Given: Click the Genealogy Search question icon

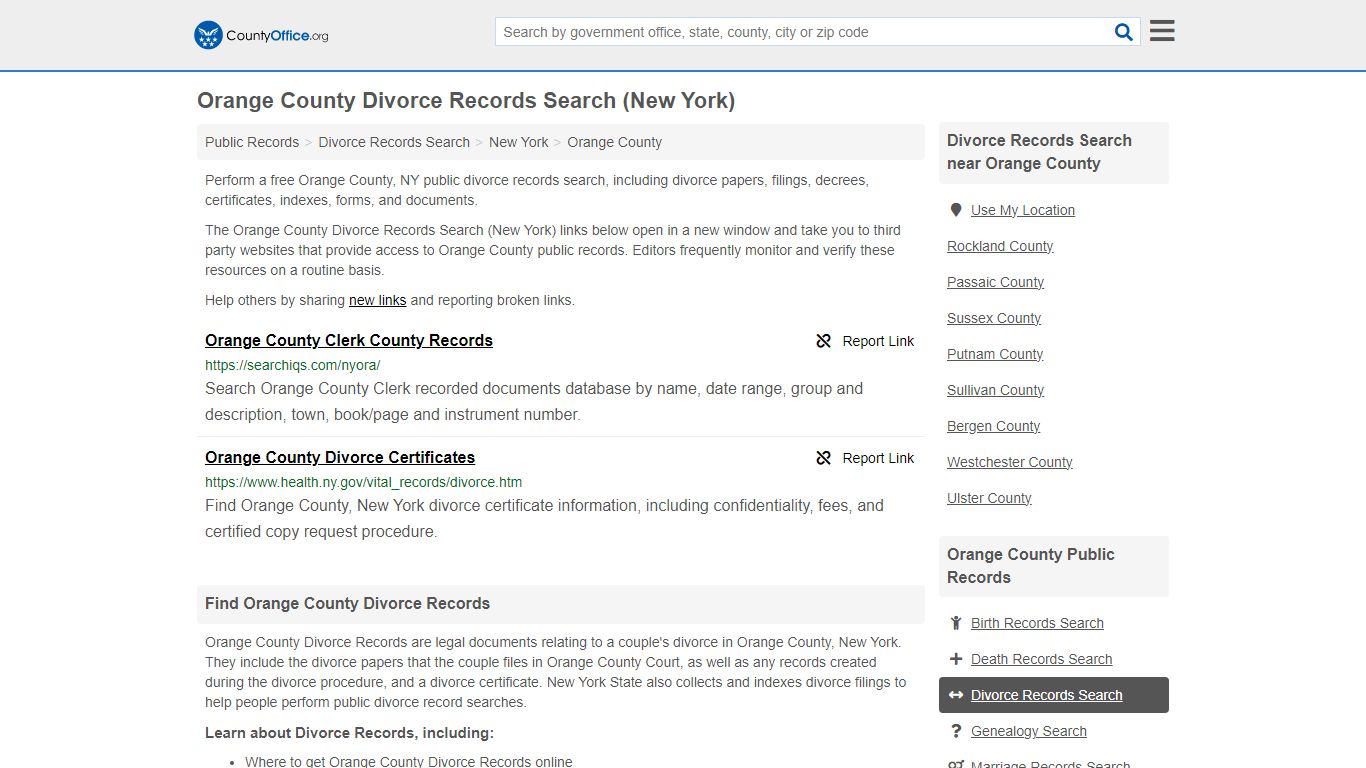Looking at the screenshot, I should (x=956, y=731).
